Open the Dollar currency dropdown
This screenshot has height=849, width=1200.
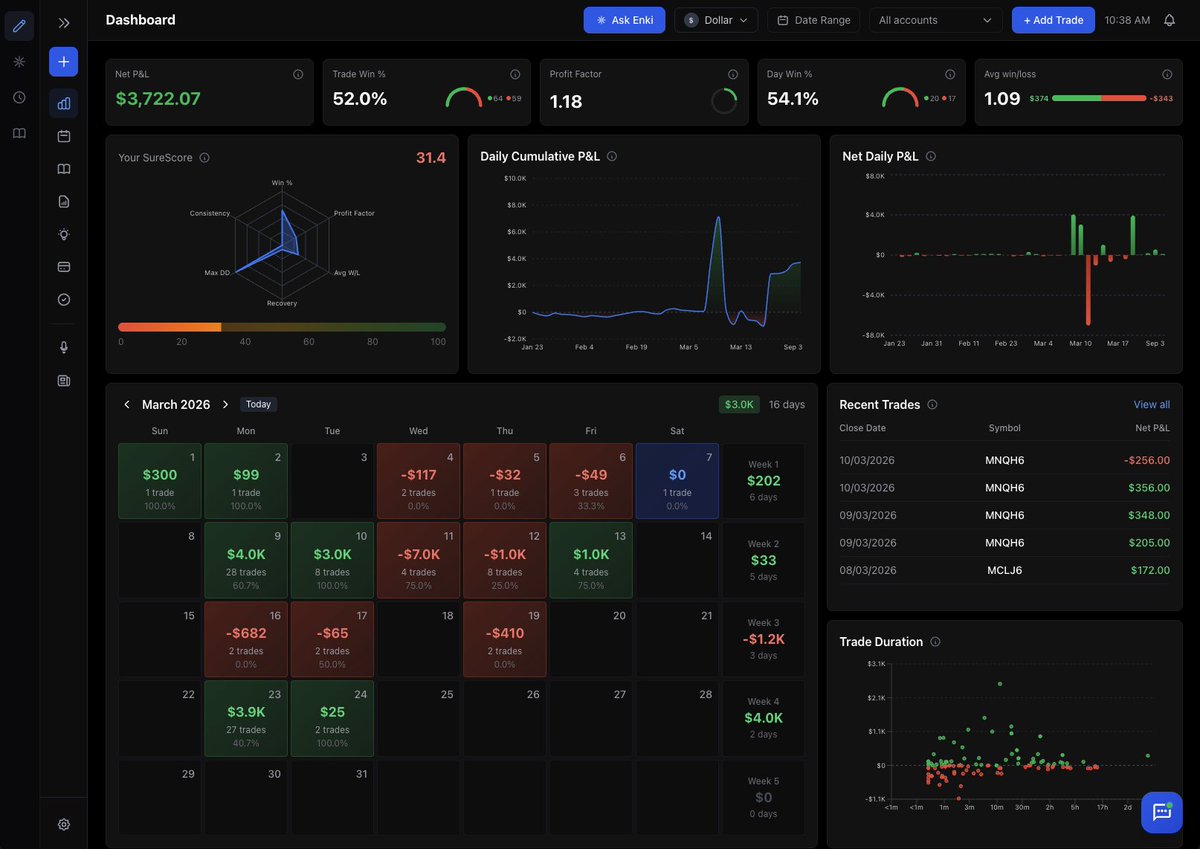coord(716,20)
